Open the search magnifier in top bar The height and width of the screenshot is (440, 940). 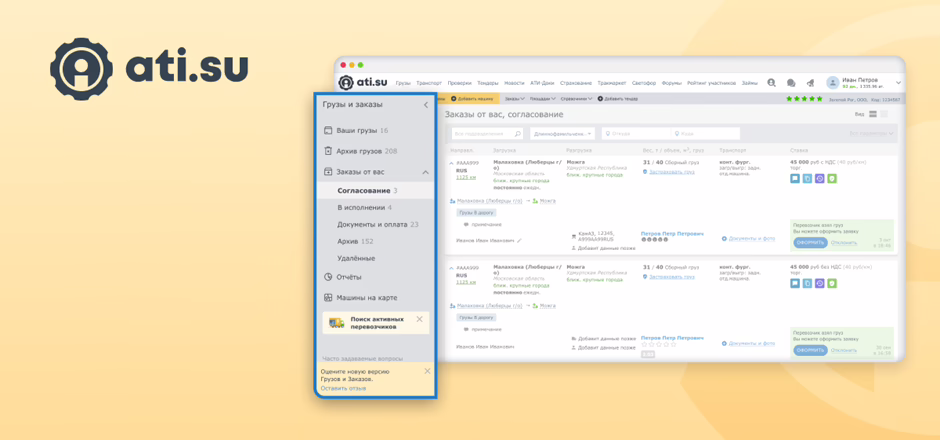point(771,83)
